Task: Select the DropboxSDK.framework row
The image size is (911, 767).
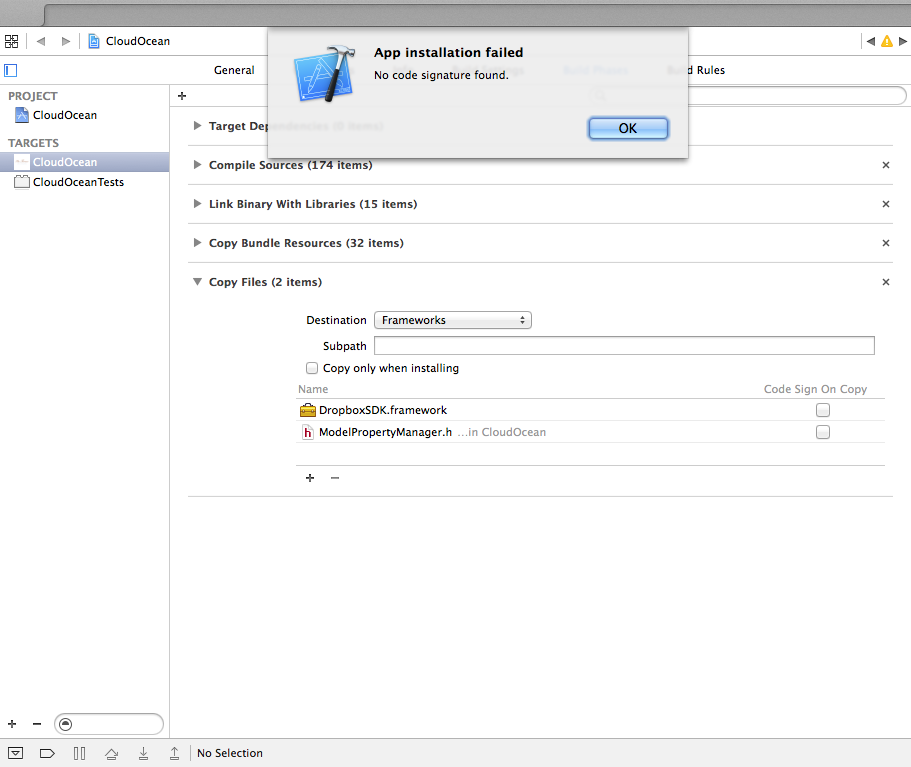Action: click(590, 410)
